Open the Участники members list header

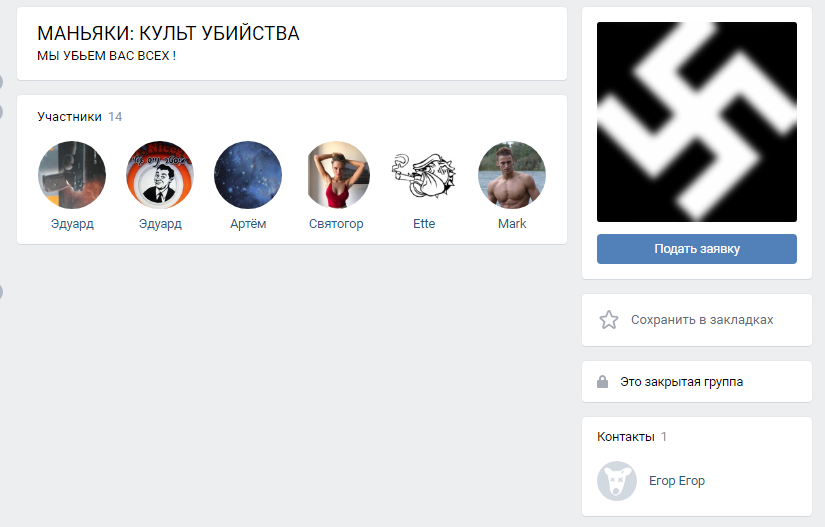(x=69, y=117)
